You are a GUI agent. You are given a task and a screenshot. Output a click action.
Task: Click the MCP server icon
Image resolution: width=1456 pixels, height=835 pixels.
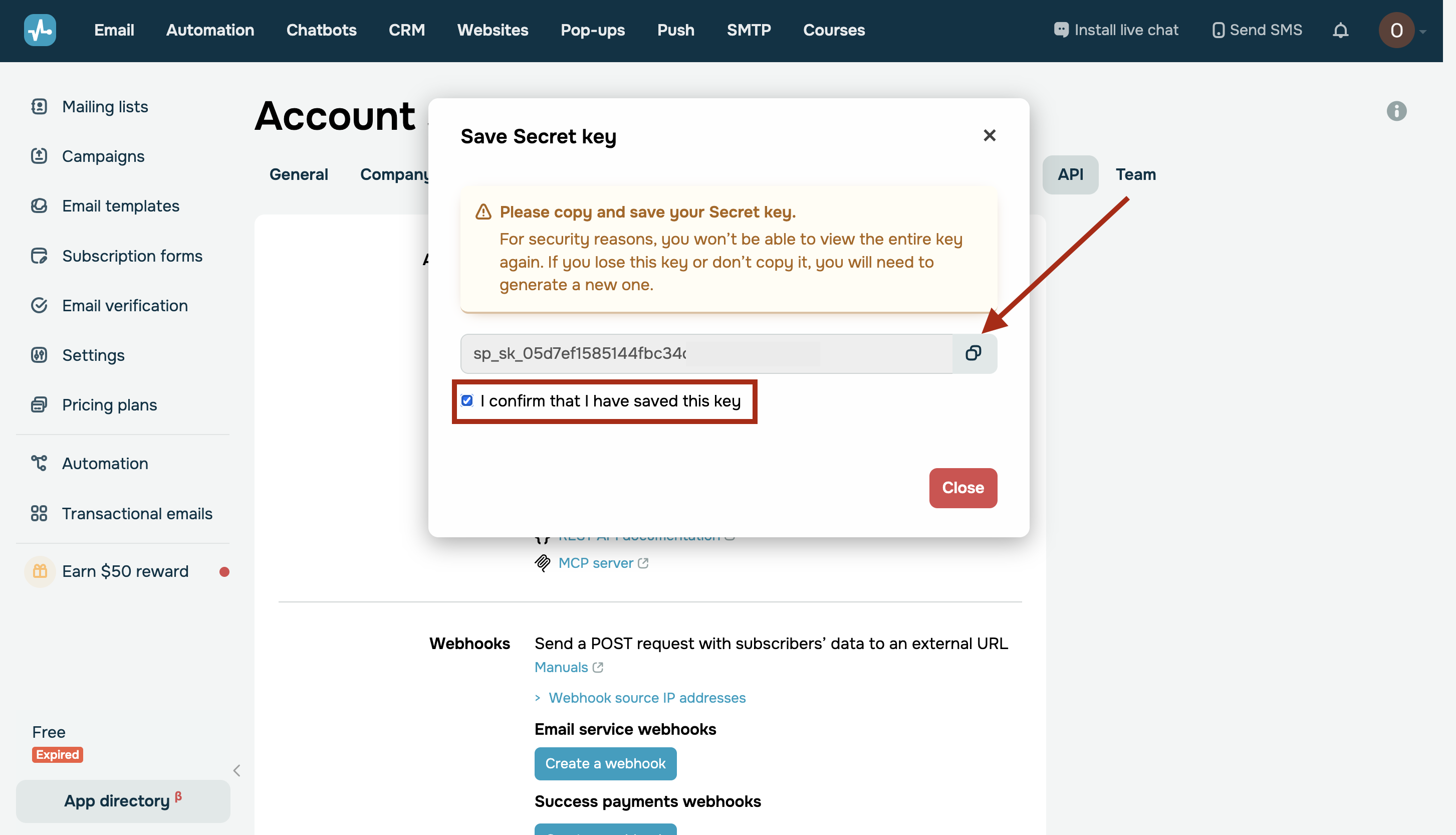click(542, 563)
